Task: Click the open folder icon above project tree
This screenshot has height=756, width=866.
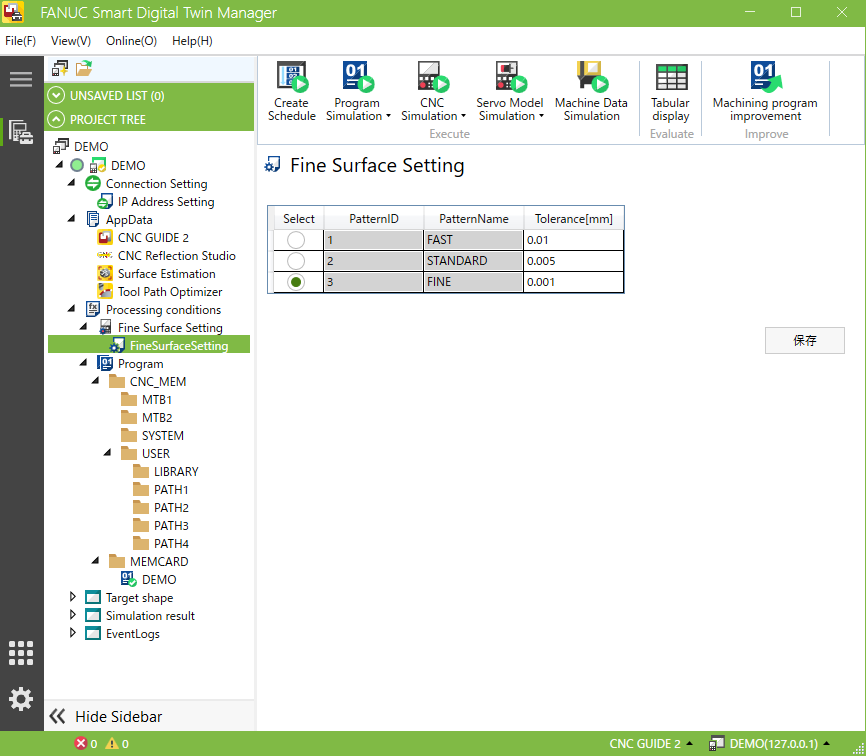Action: tap(84, 68)
